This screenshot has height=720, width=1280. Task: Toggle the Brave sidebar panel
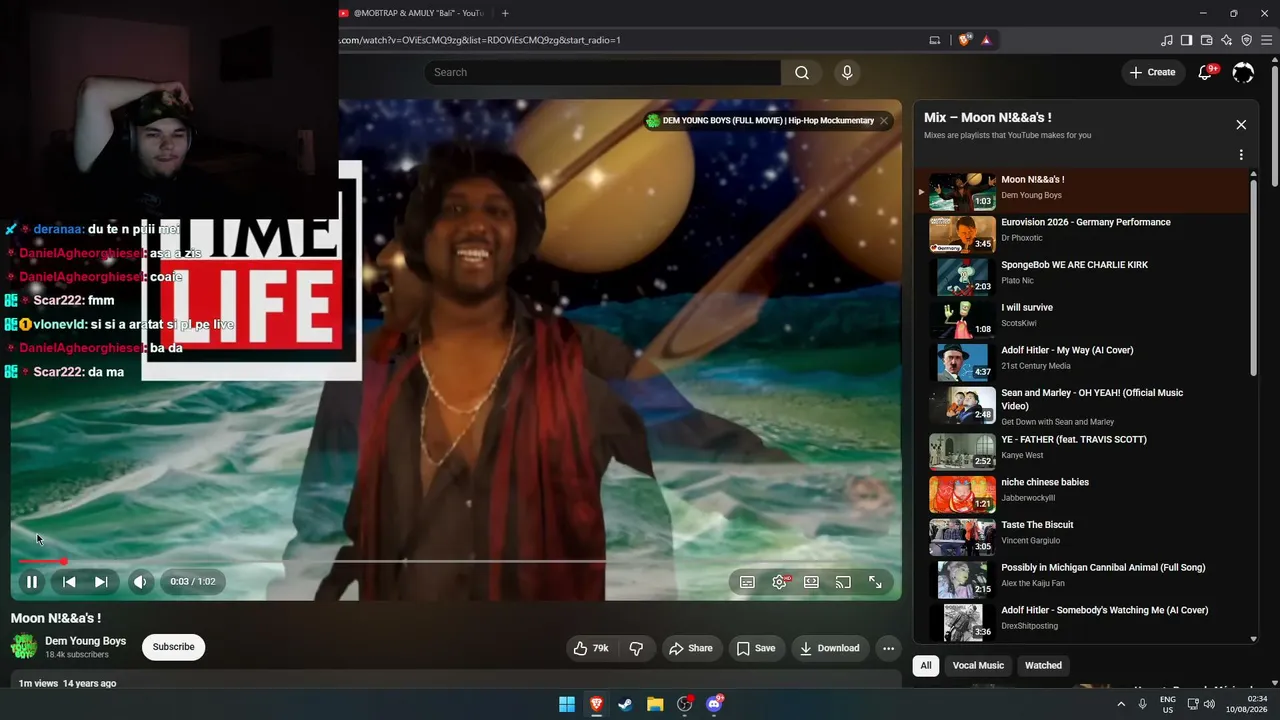point(1187,40)
